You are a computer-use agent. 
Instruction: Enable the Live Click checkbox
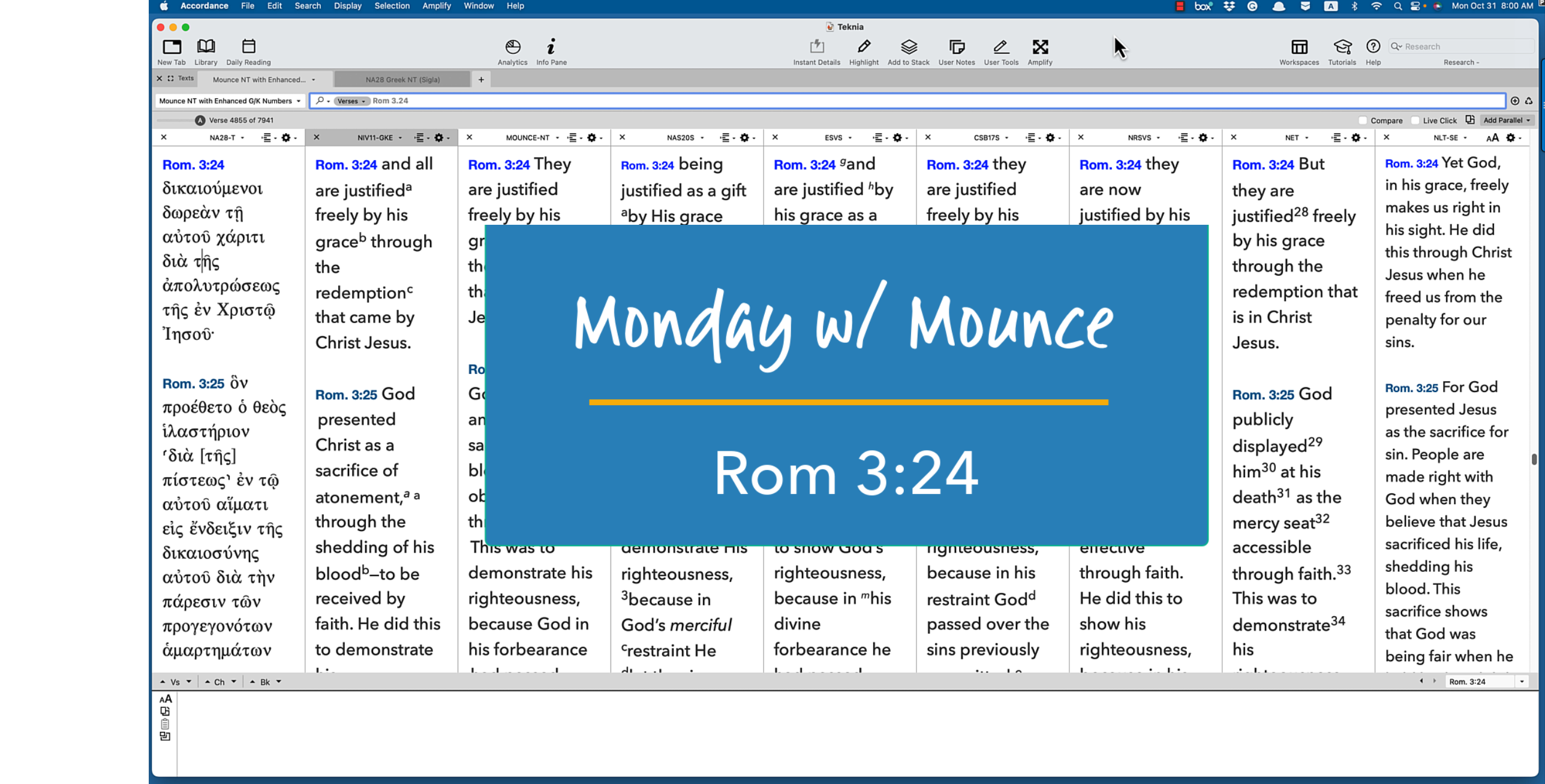1415,120
